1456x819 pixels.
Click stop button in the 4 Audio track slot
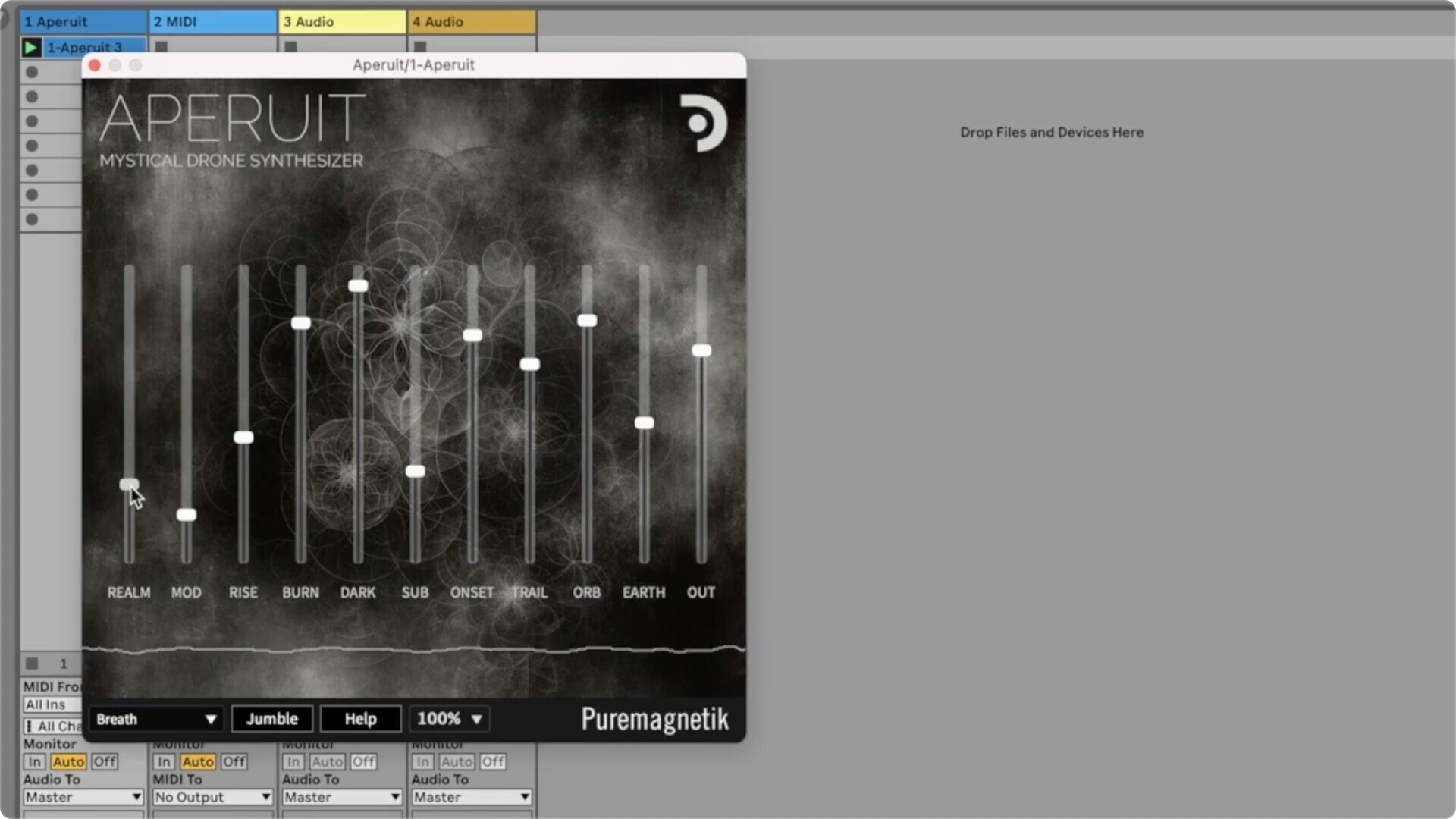click(420, 47)
